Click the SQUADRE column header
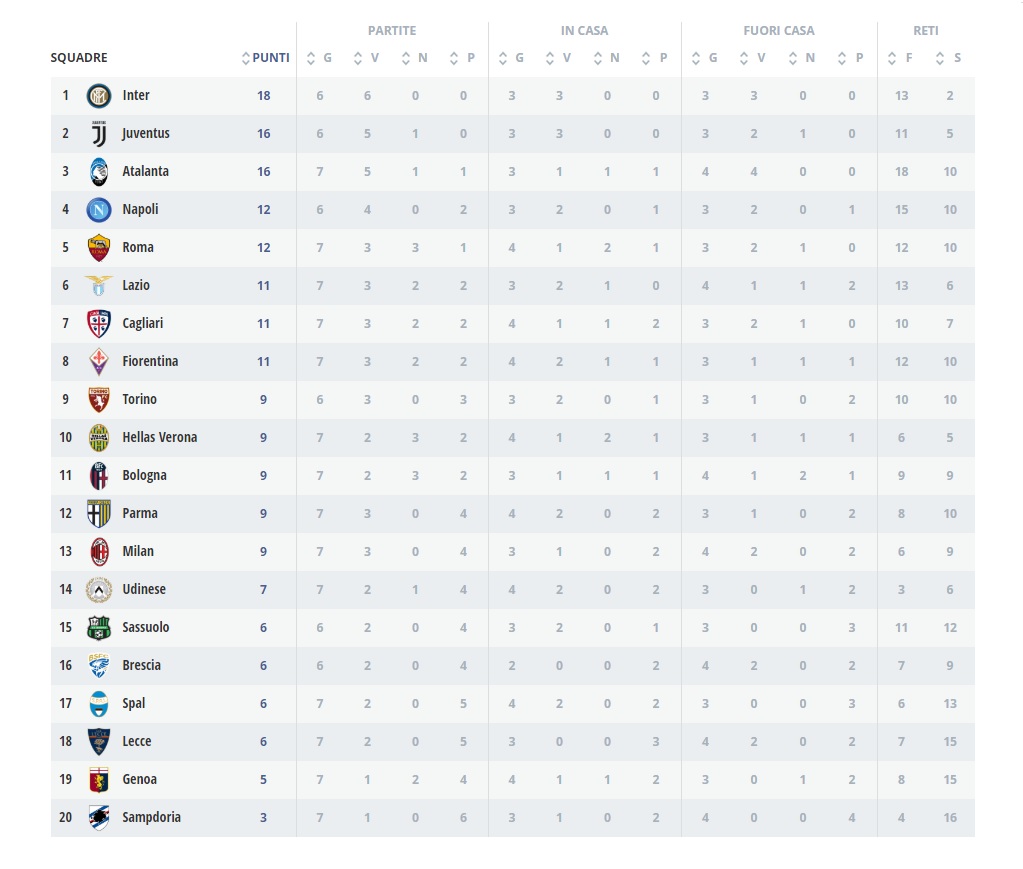This screenshot has width=1023, height=869. (79, 58)
